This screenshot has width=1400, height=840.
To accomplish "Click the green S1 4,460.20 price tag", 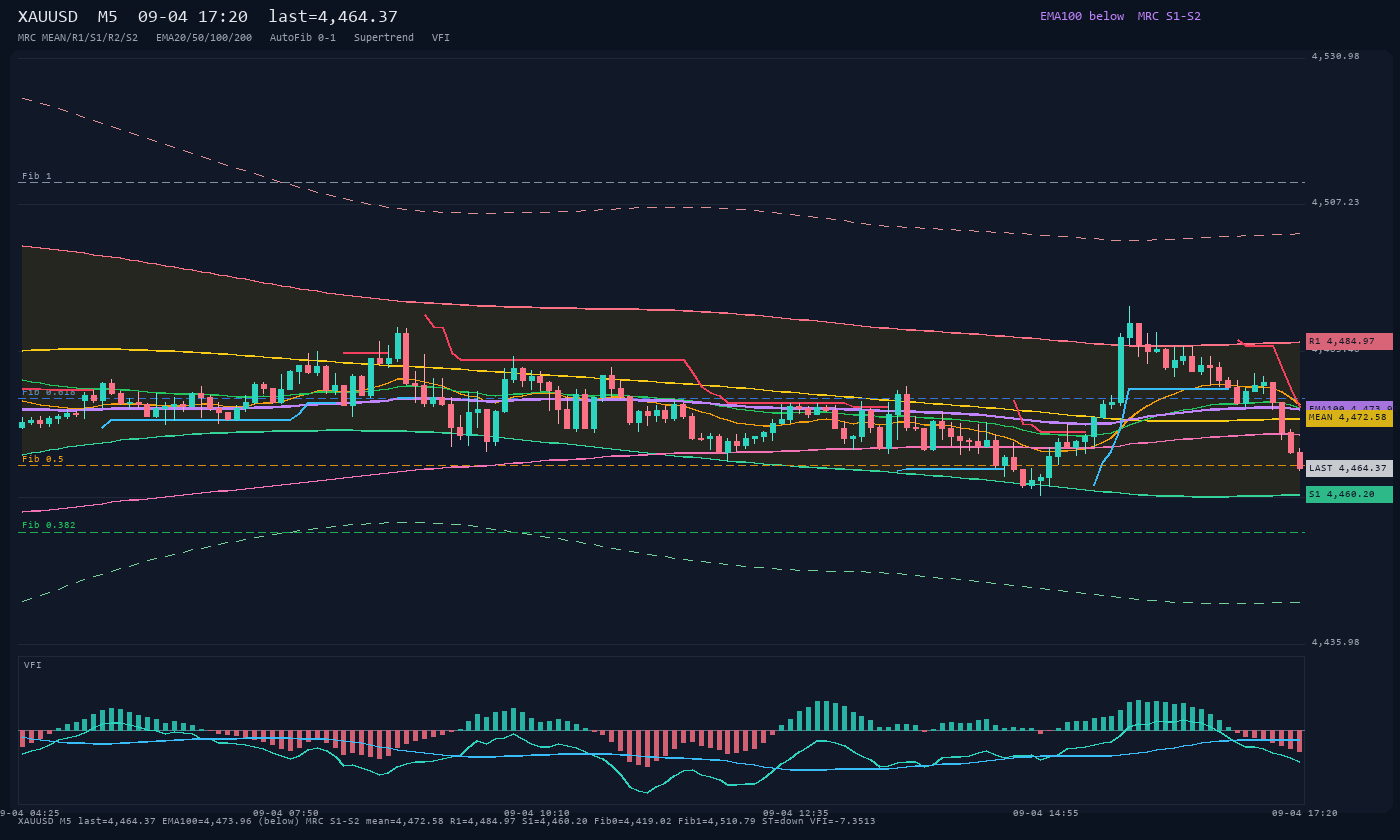I will pyautogui.click(x=1349, y=494).
